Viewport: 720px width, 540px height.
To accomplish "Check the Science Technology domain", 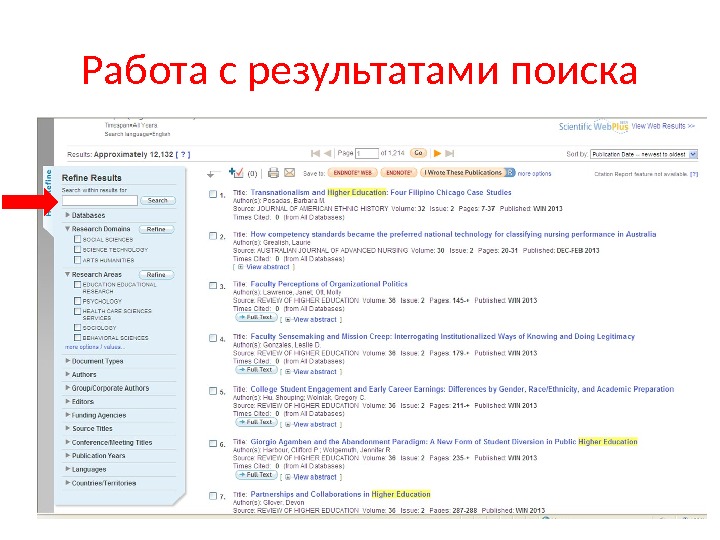I will [x=78, y=249].
